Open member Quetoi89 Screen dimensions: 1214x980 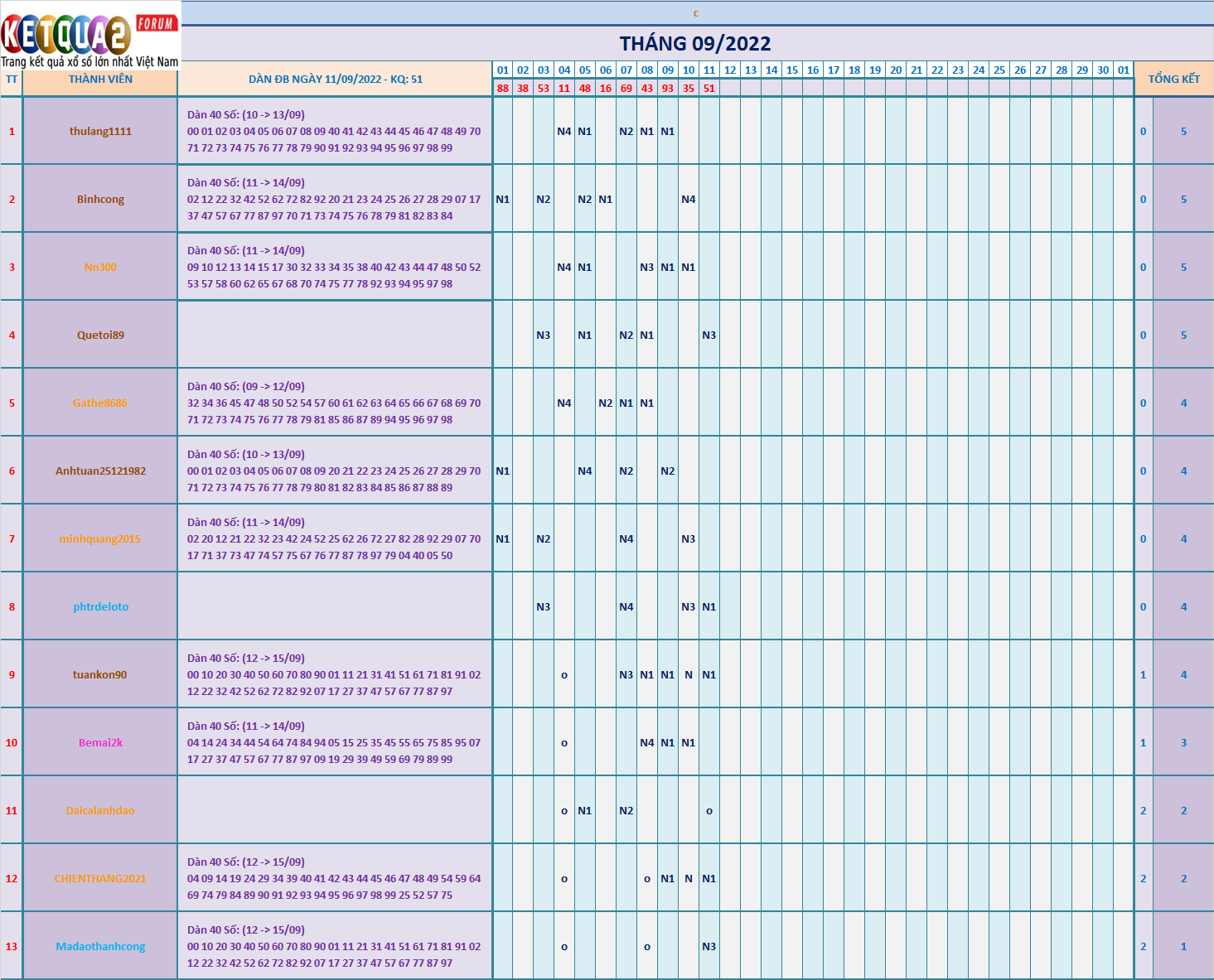100,335
